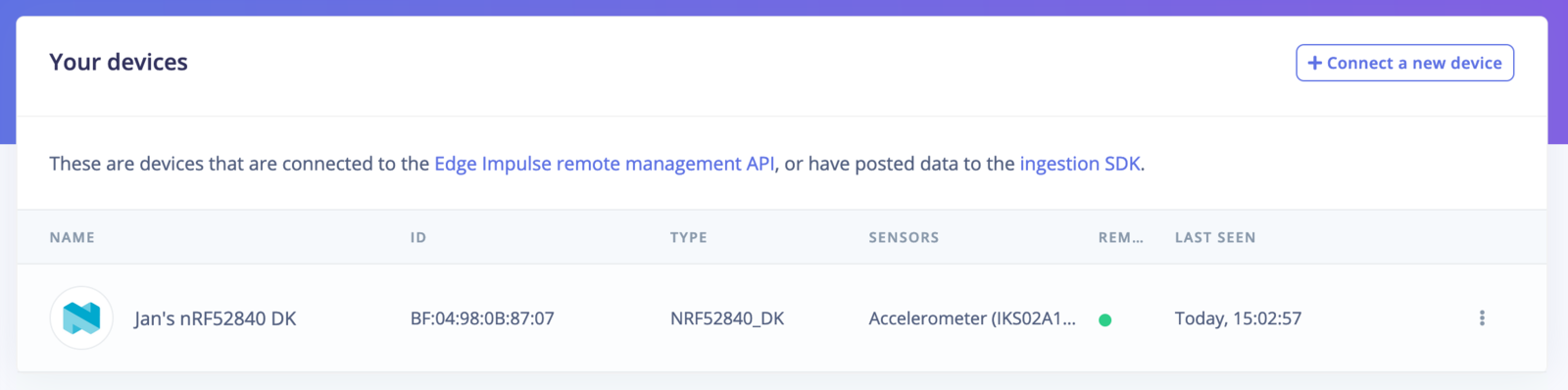
Task: Click the green remote management status dot
Action: click(x=1104, y=319)
